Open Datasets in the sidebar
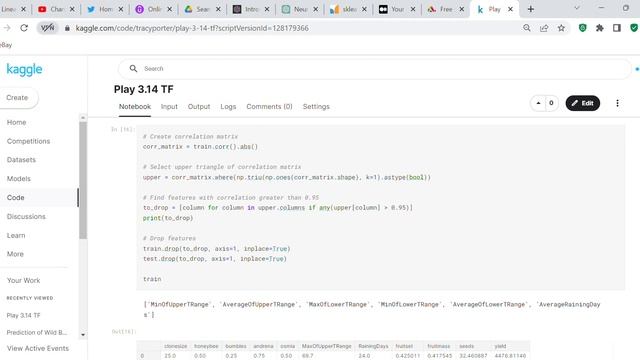640x360 pixels. pyautogui.click(x=21, y=160)
